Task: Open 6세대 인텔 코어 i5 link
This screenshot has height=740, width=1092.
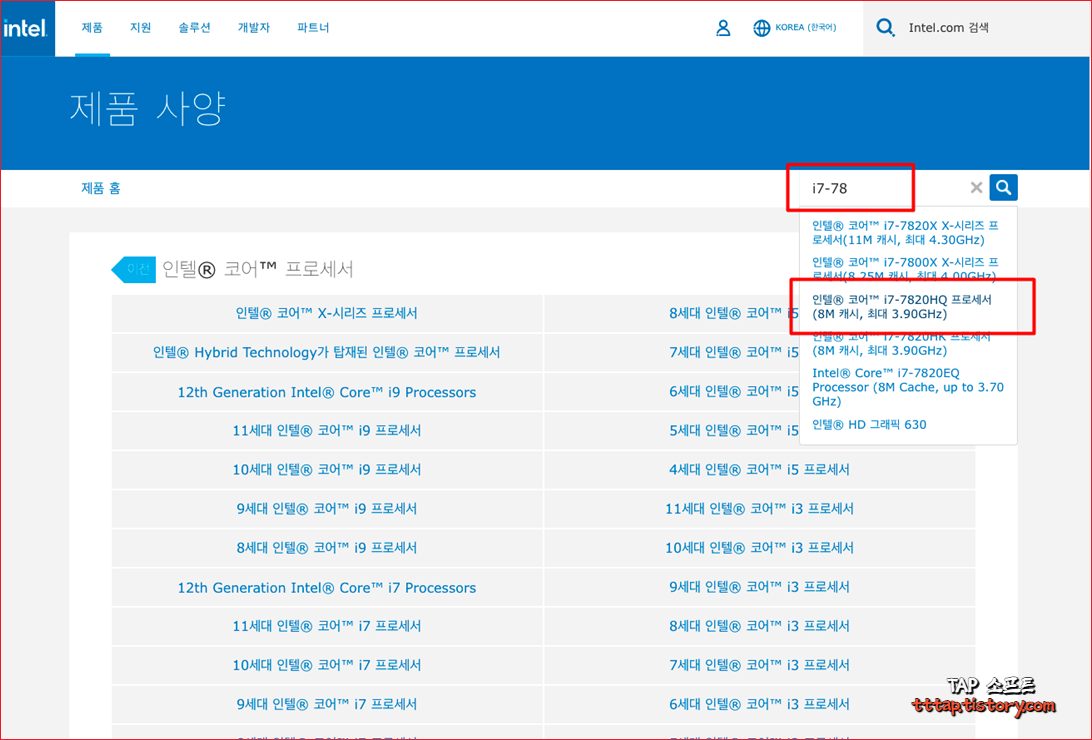Action: coord(734,391)
